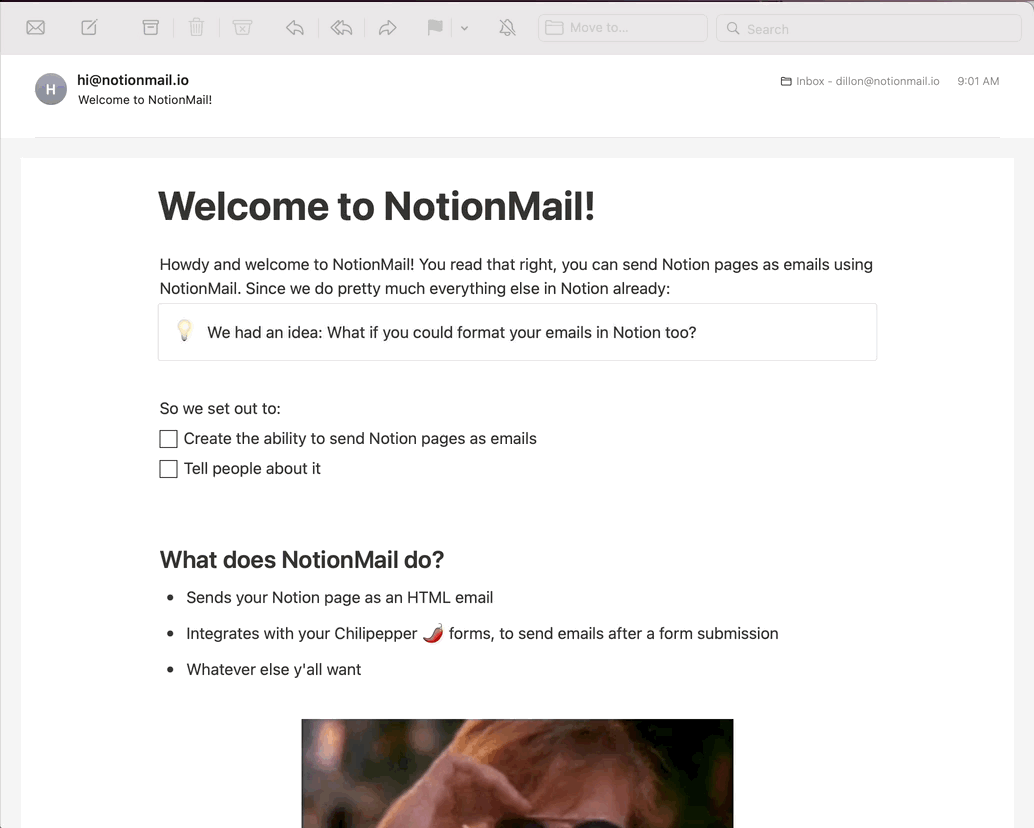
Task: Click 'Sends your Notion page as an HTML email'
Action: coord(340,597)
